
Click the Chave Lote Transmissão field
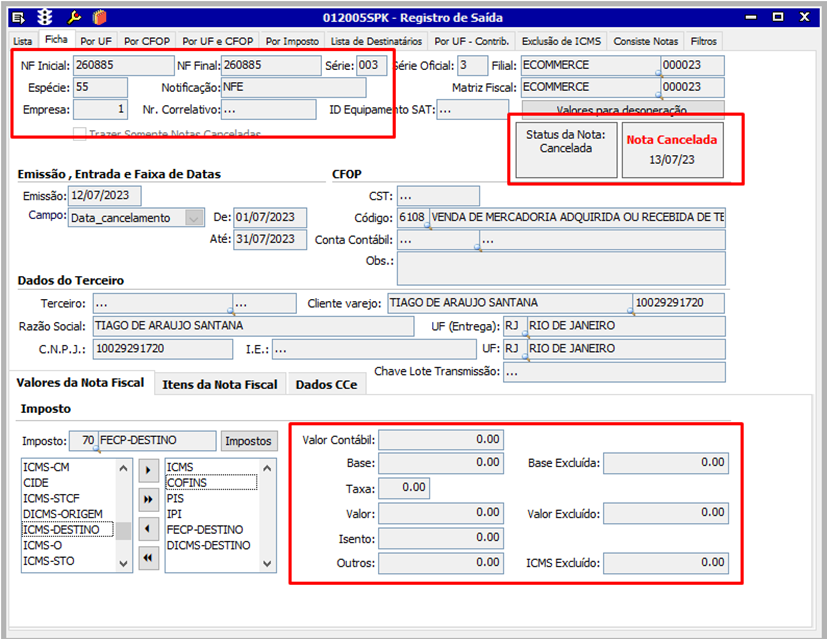tap(614, 372)
